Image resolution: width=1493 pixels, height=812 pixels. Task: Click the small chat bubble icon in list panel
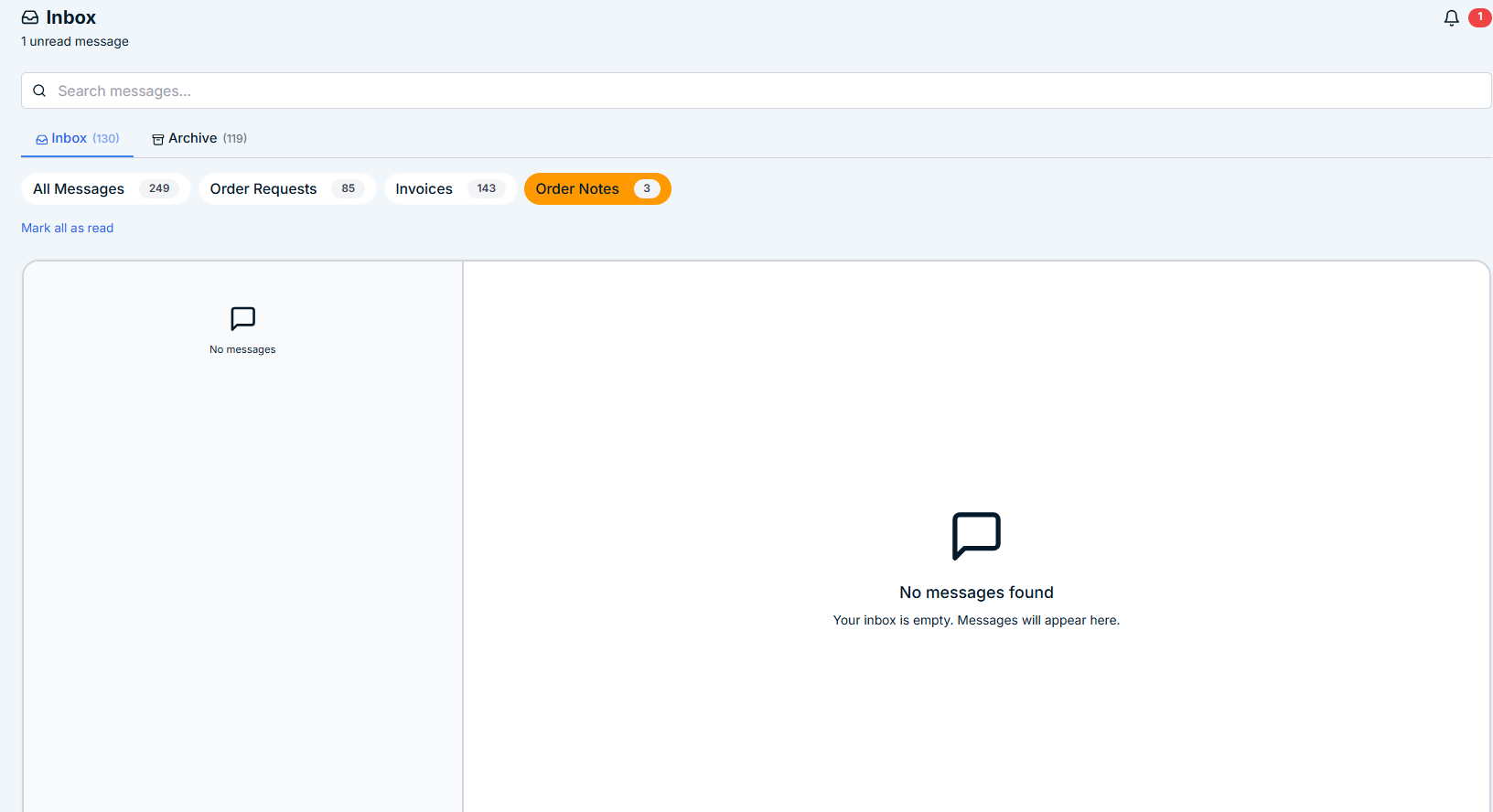click(x=242, y=318)
